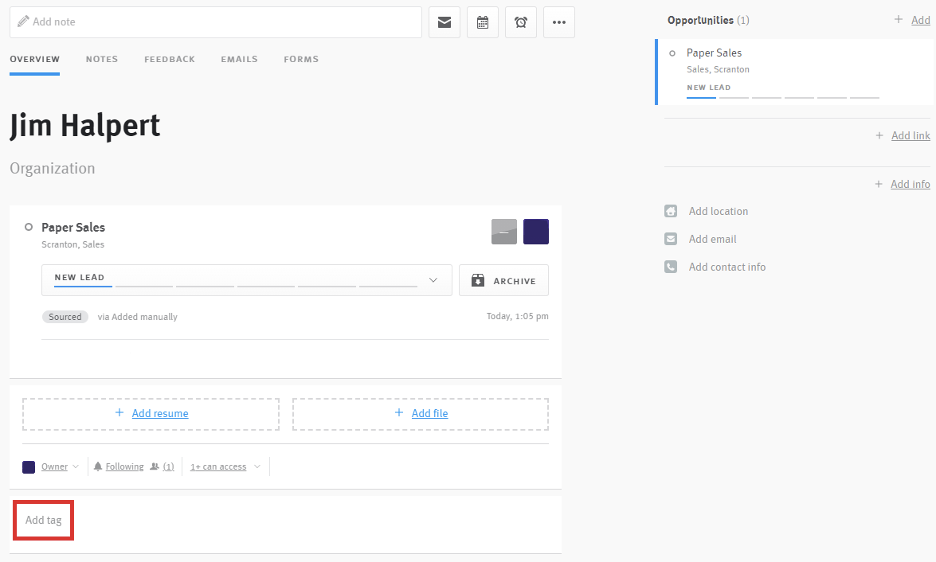Click the Owner link
Image resolution: width=936 pixels, height=562 pixels.
pyautogui.click(x=54, y=466)
